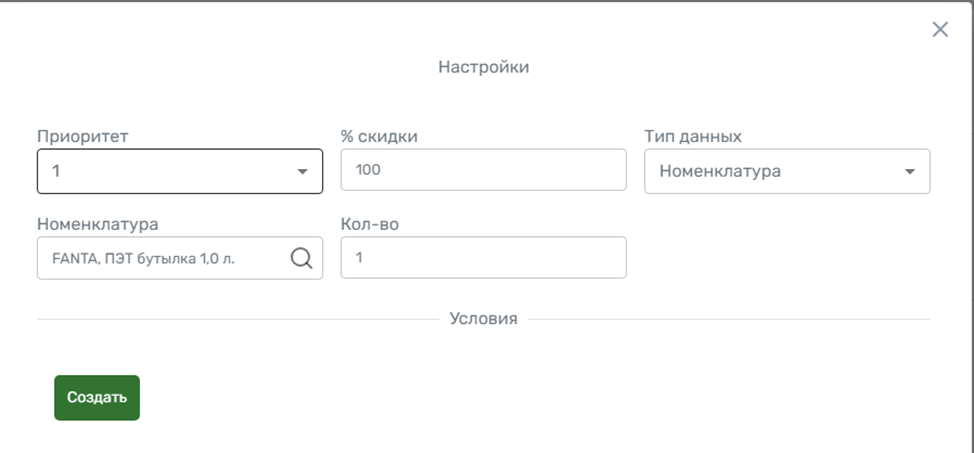Click the % скидки field label
This screenshot has width=974, height=453.
379,137
